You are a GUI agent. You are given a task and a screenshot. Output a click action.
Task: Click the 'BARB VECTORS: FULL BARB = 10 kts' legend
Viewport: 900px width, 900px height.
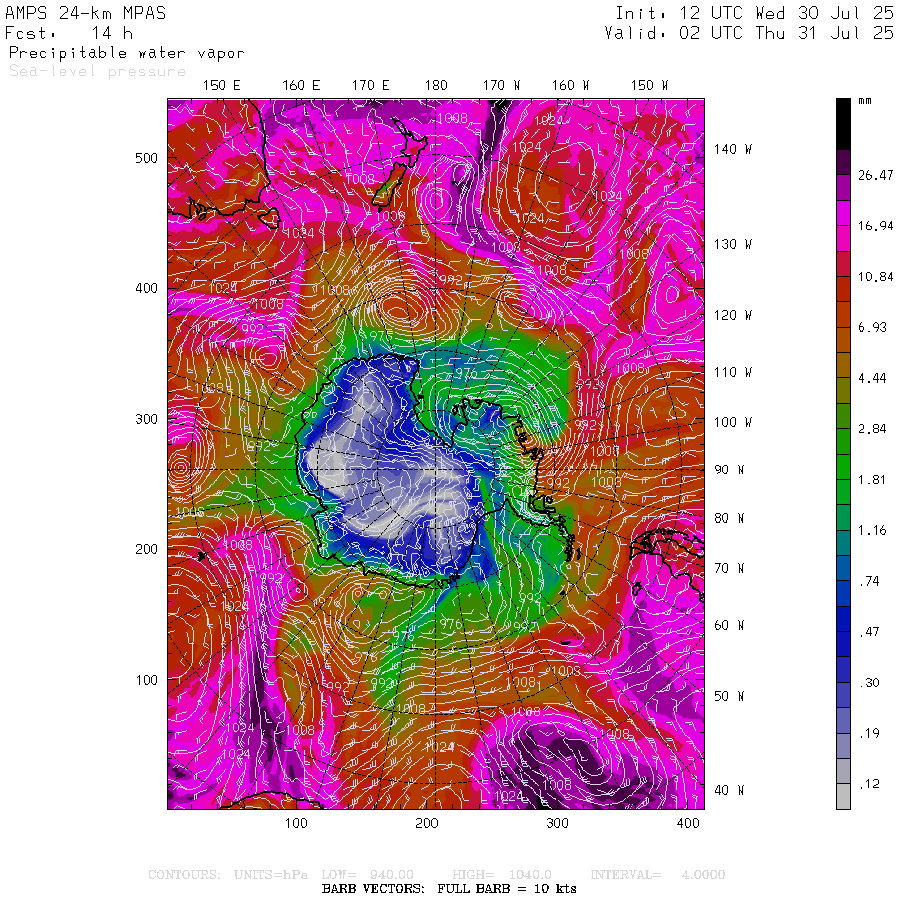pos(449,889)
